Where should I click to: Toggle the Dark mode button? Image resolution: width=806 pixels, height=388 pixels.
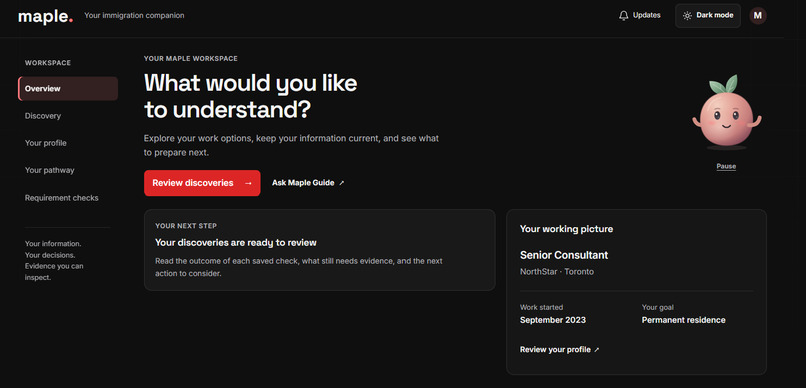[708, 15]
